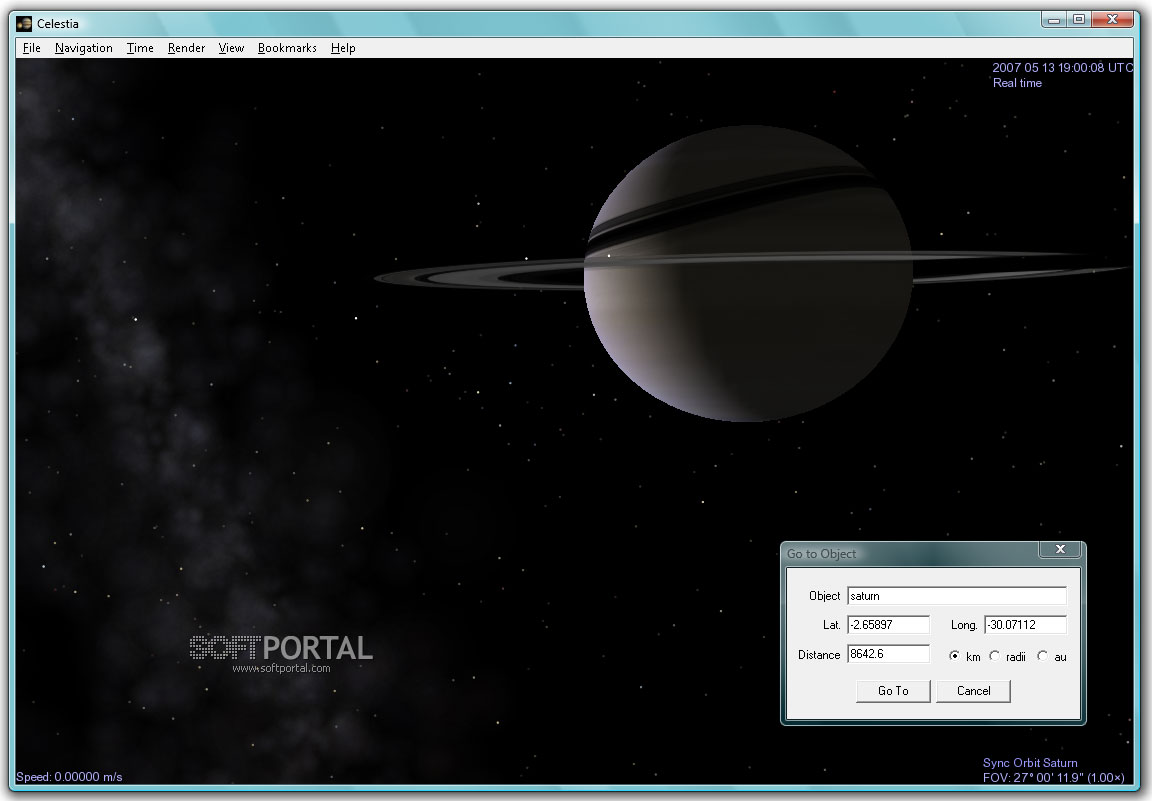
Task: Open the Render menu
Action: coord(186,48)
